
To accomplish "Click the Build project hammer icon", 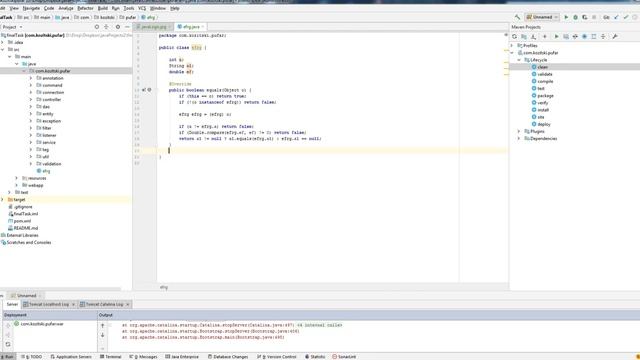I will (x=517, y=17).
